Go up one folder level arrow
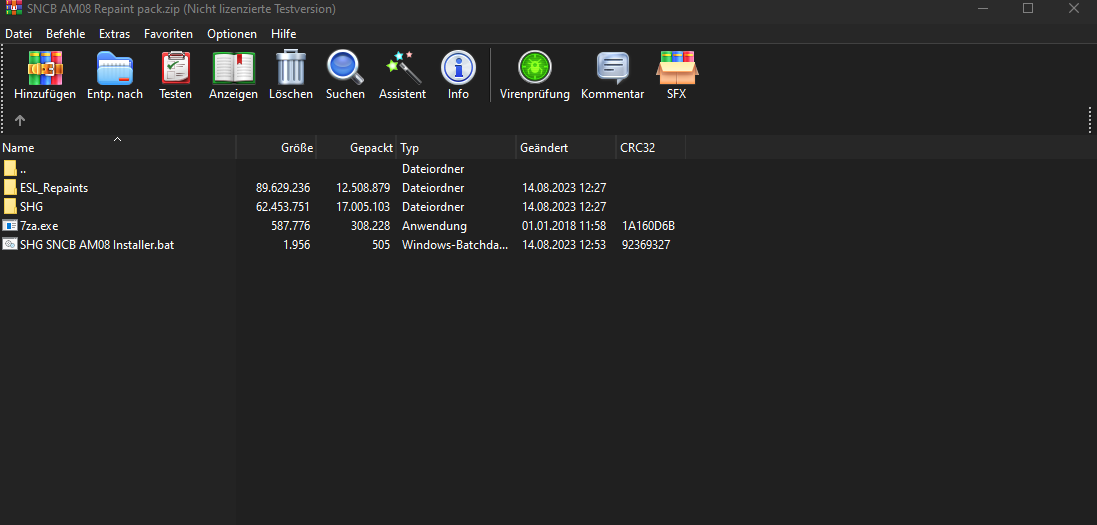Viewport: 1097px width, 525px height. point(20,120)
